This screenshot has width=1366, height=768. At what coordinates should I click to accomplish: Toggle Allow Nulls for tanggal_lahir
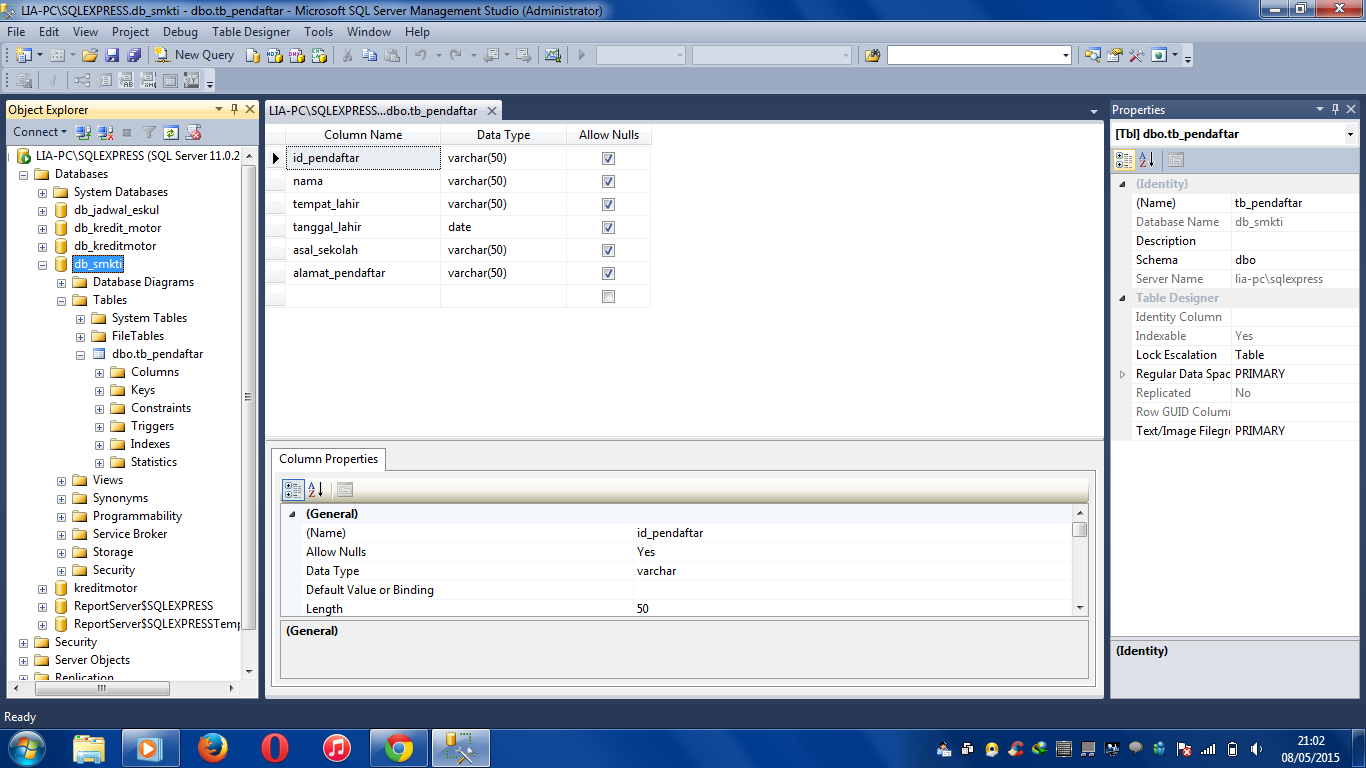608,227
